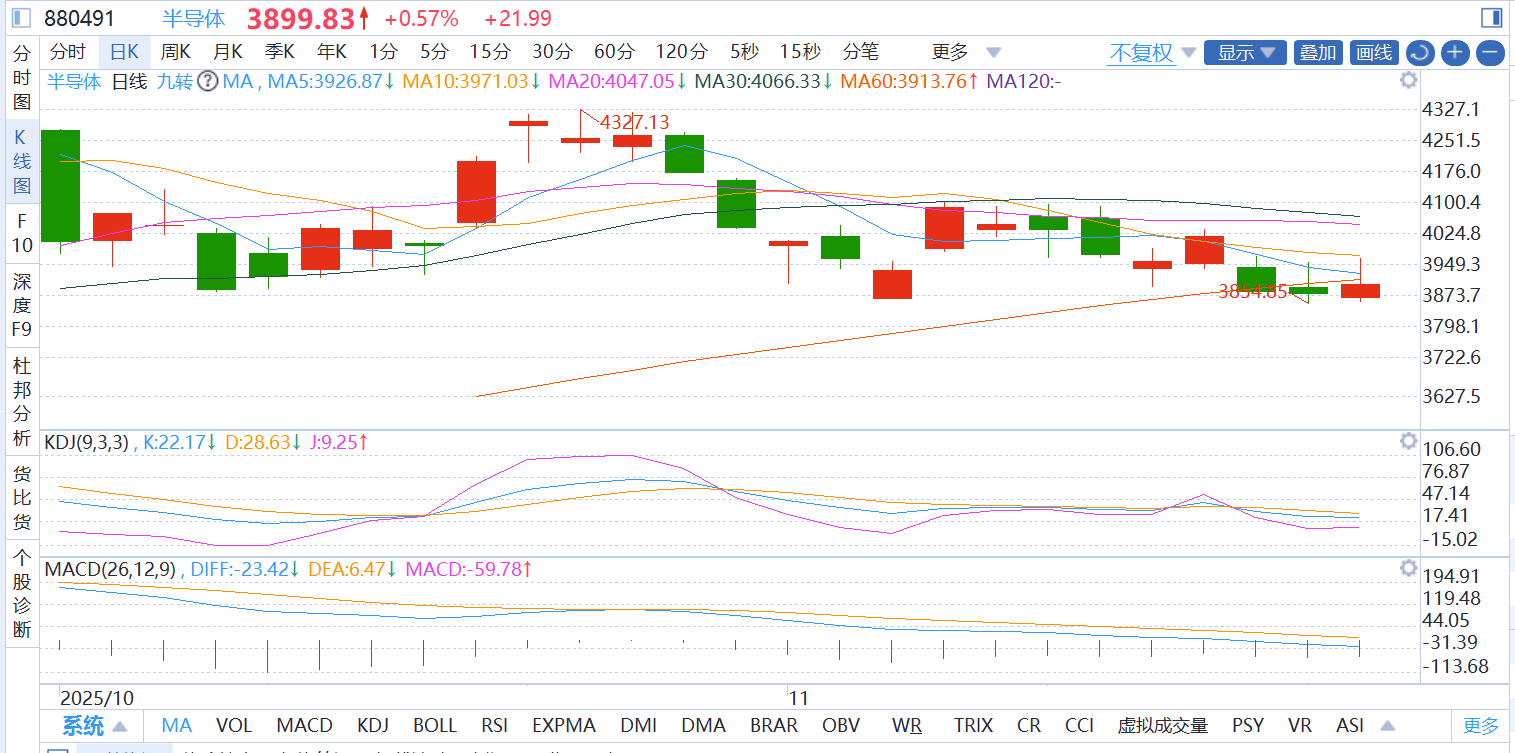
Task: Open 分时图 sidebar view
Action: pyautogui.click(x=21, y=77)
